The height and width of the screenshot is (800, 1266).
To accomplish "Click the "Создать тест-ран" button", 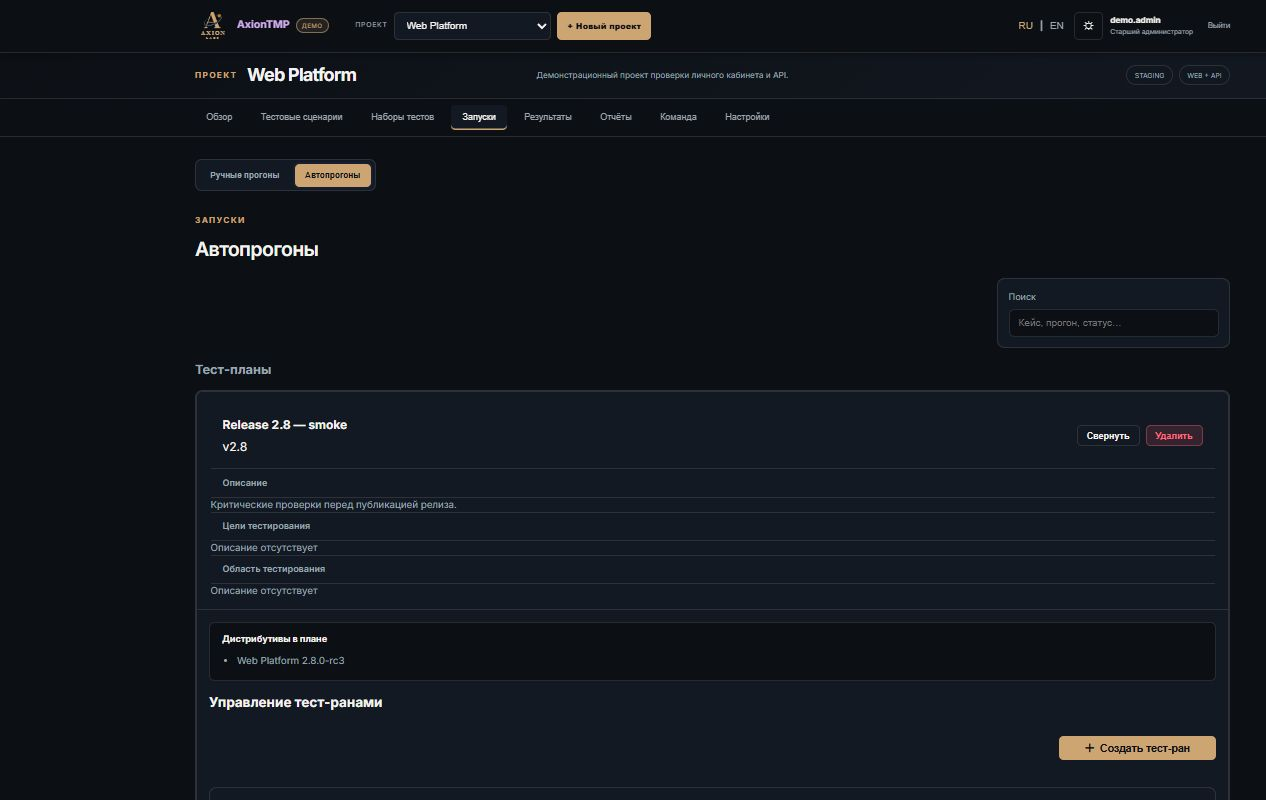I will (1137, 748).
